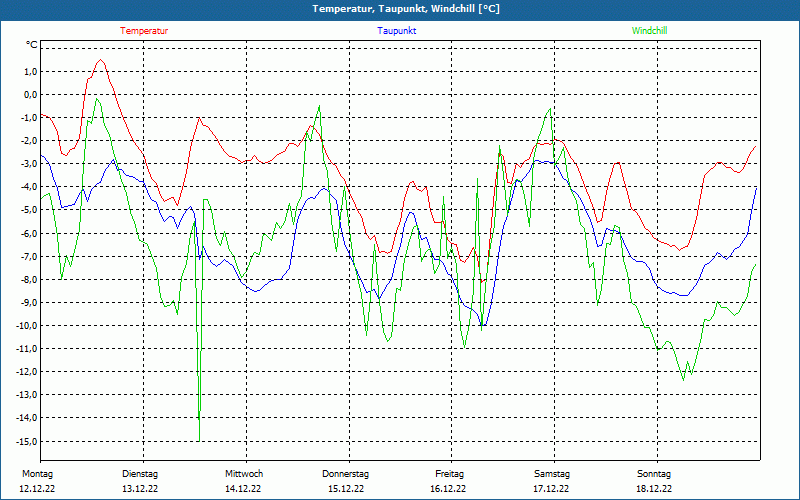Screen dimensions: 800x500
Task: Click the date 15.12.22
Action: point(346,489)
